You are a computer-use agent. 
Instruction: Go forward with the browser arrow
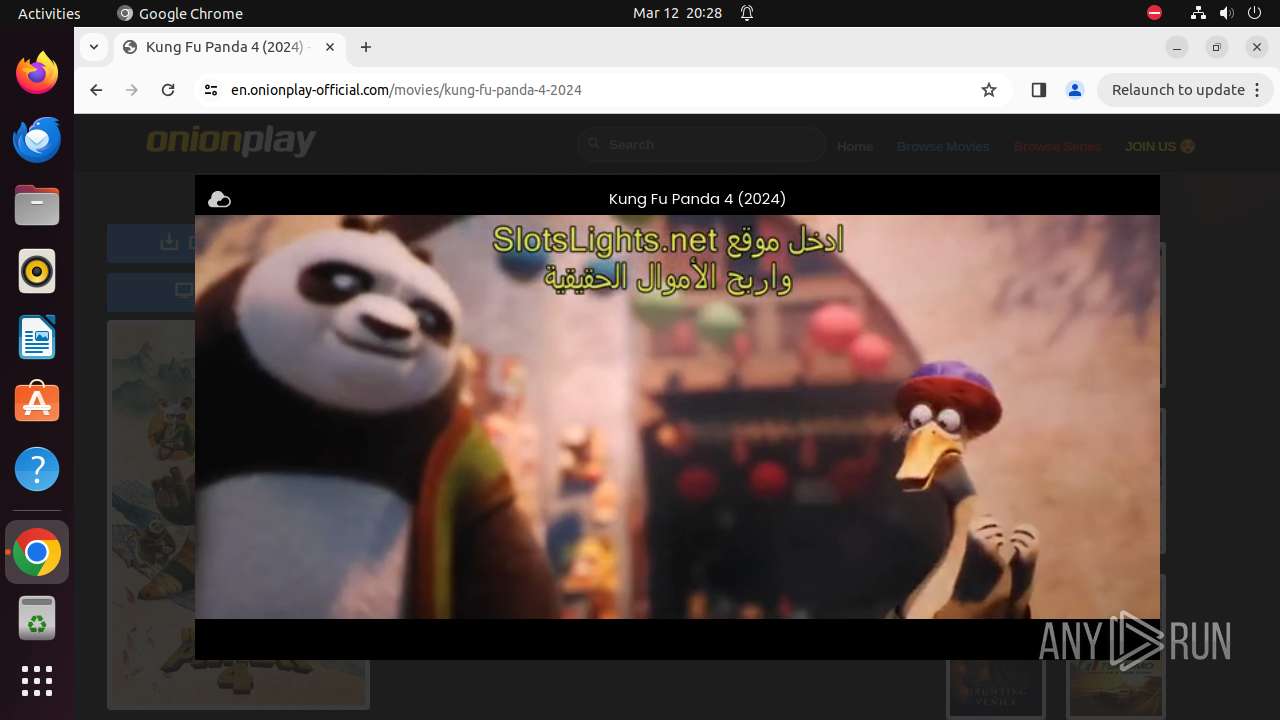pos(132,90)
